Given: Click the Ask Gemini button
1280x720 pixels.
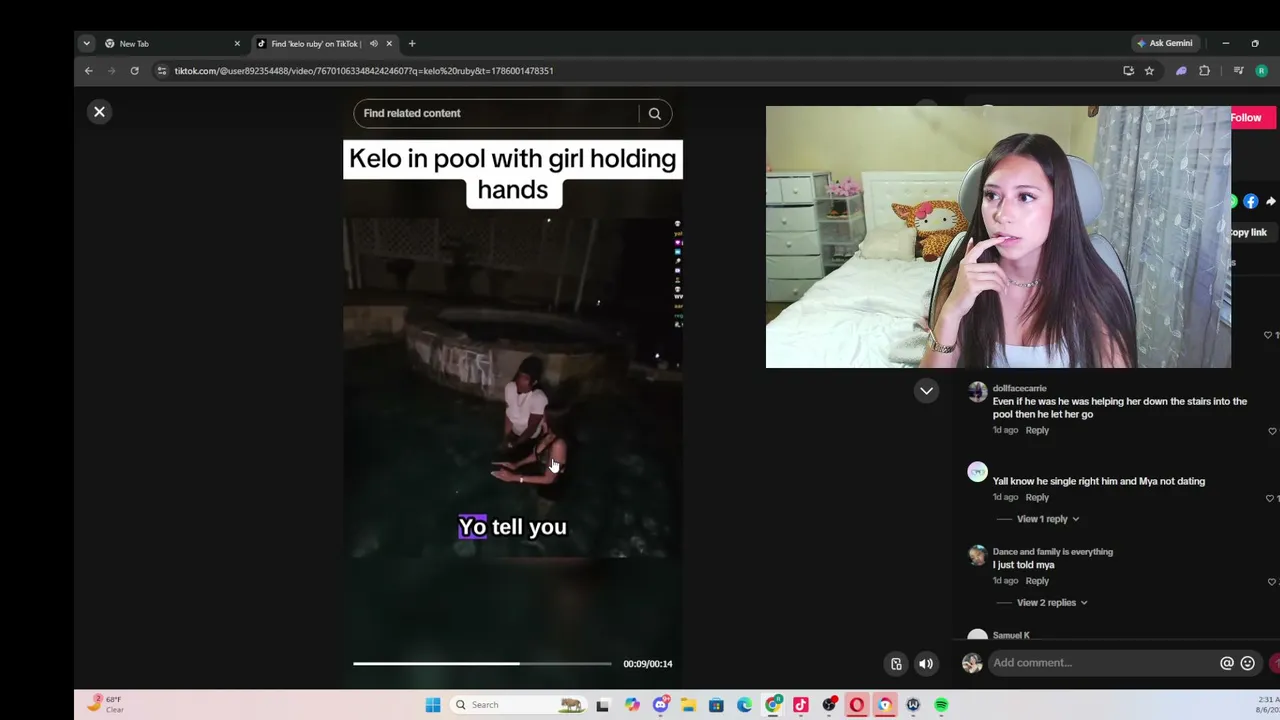Looking at the screenshot, I should point(1165,44).
